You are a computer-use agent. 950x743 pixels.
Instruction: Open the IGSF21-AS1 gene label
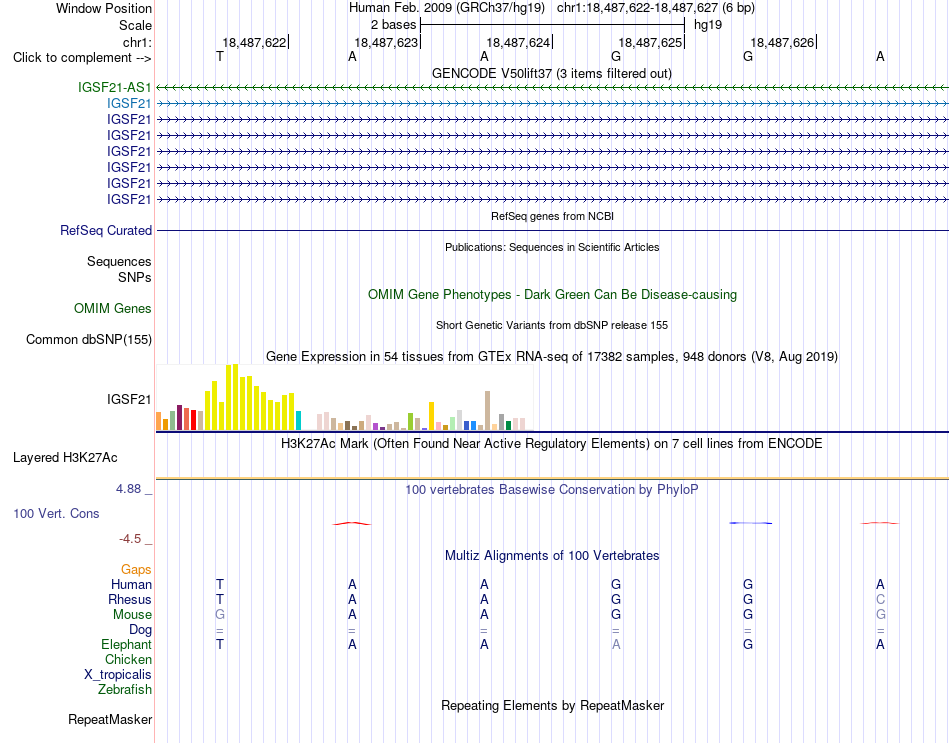[x=115, y=87]
